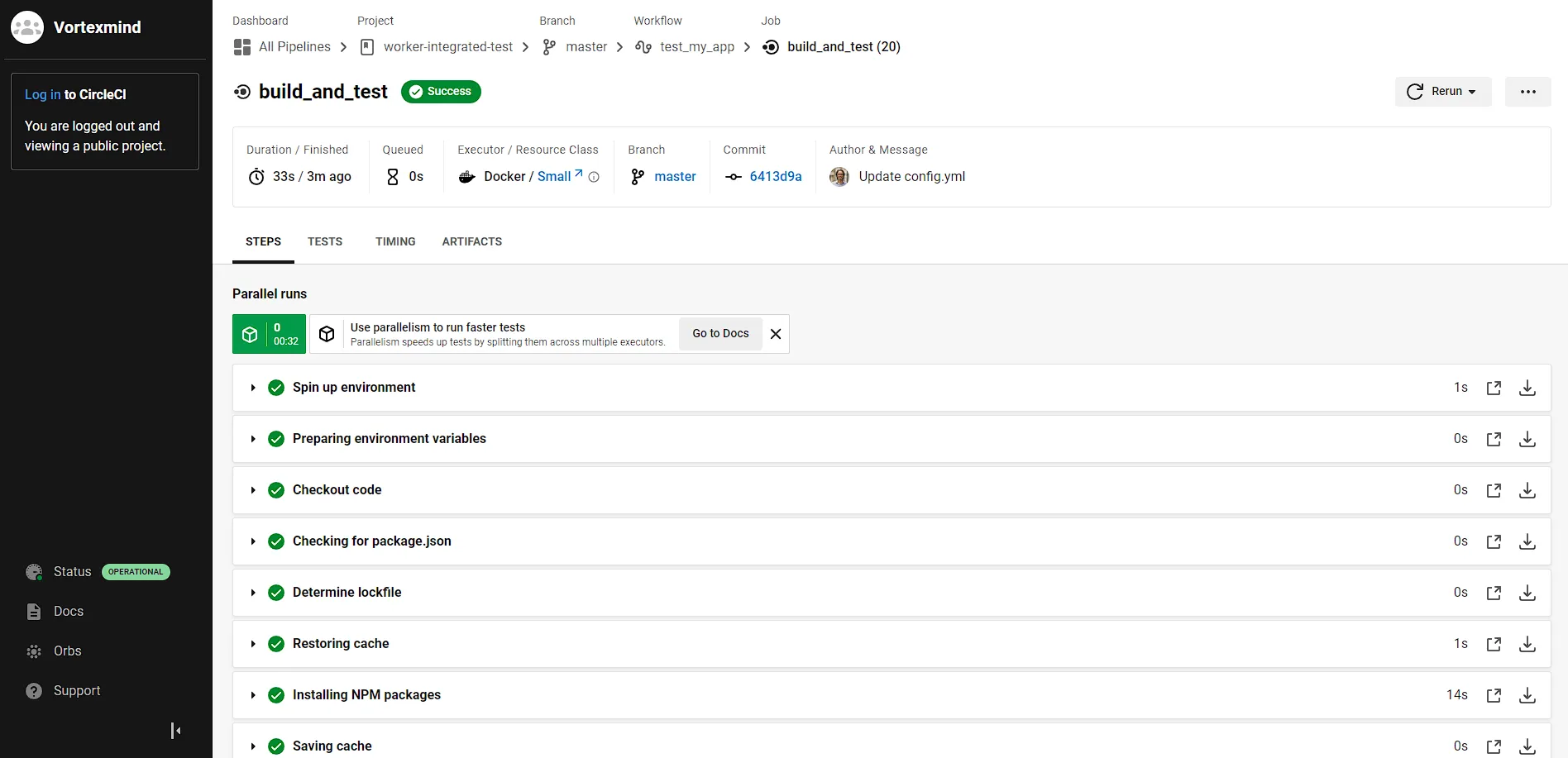Open the Rerun dropdown
The width and height of the screenshot is (1568, 758).
click(x=1443, y=92)
